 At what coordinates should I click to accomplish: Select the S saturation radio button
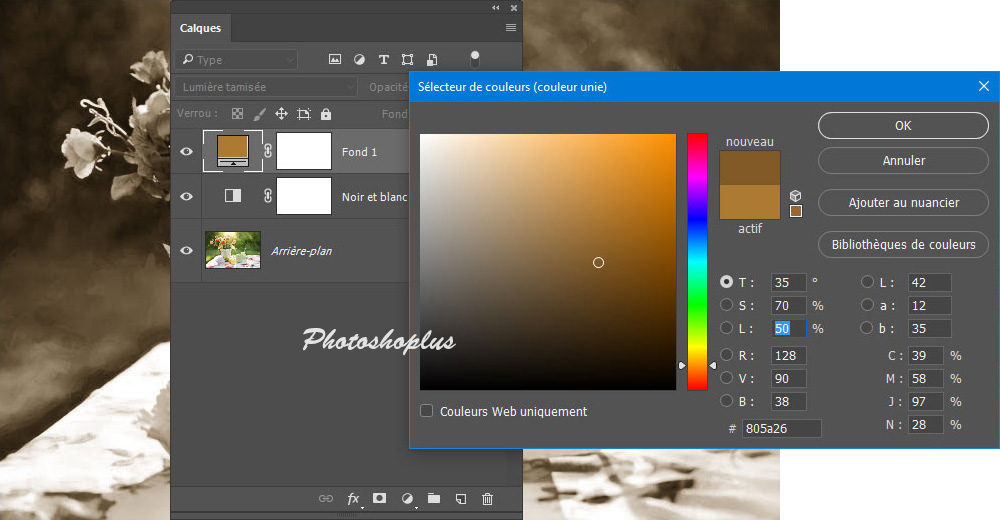pyautogui.click(x=727, y=305)
